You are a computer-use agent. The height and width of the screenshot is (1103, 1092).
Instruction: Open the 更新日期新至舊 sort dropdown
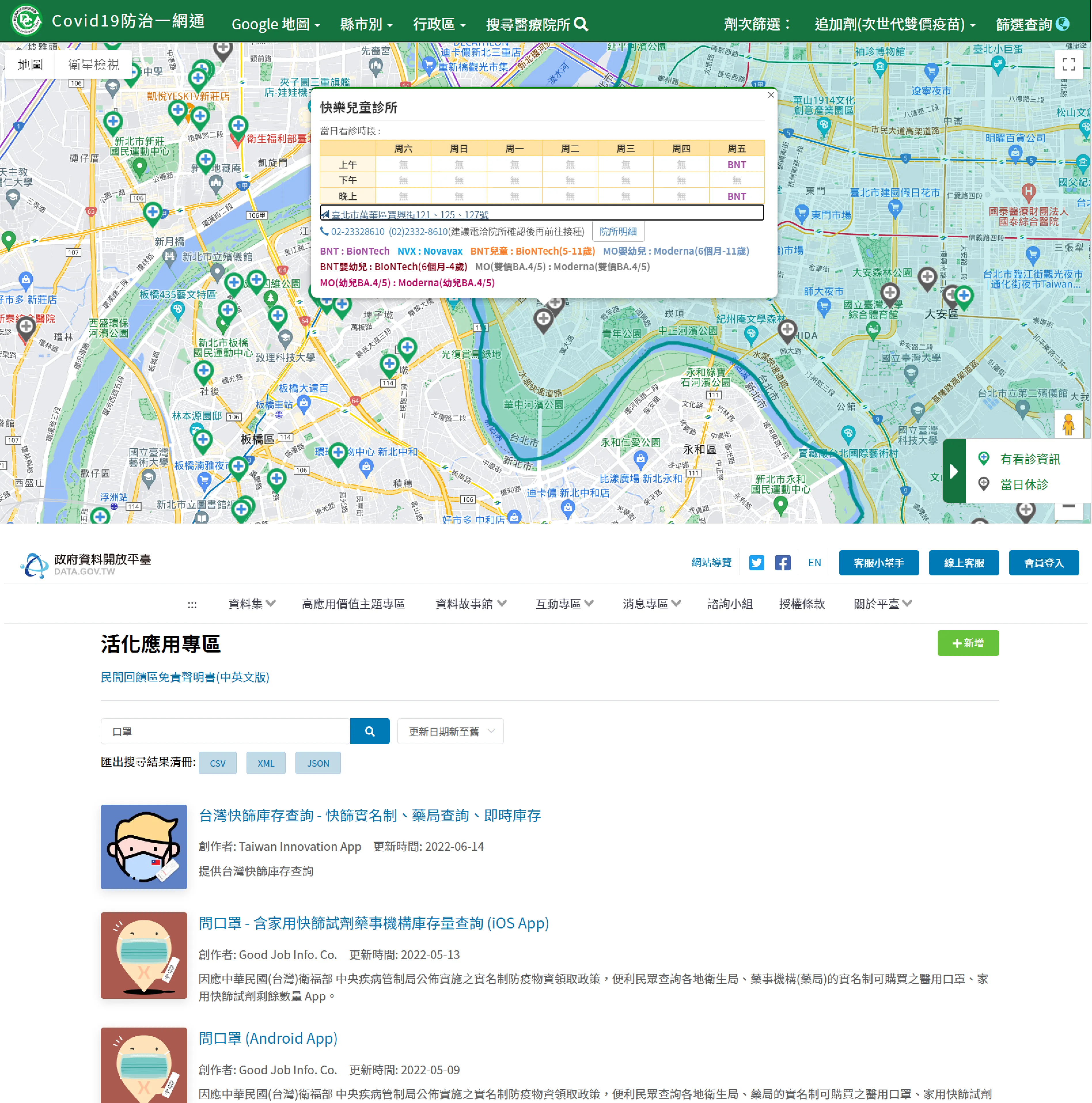pyautogui.click(x=450, y=731)
